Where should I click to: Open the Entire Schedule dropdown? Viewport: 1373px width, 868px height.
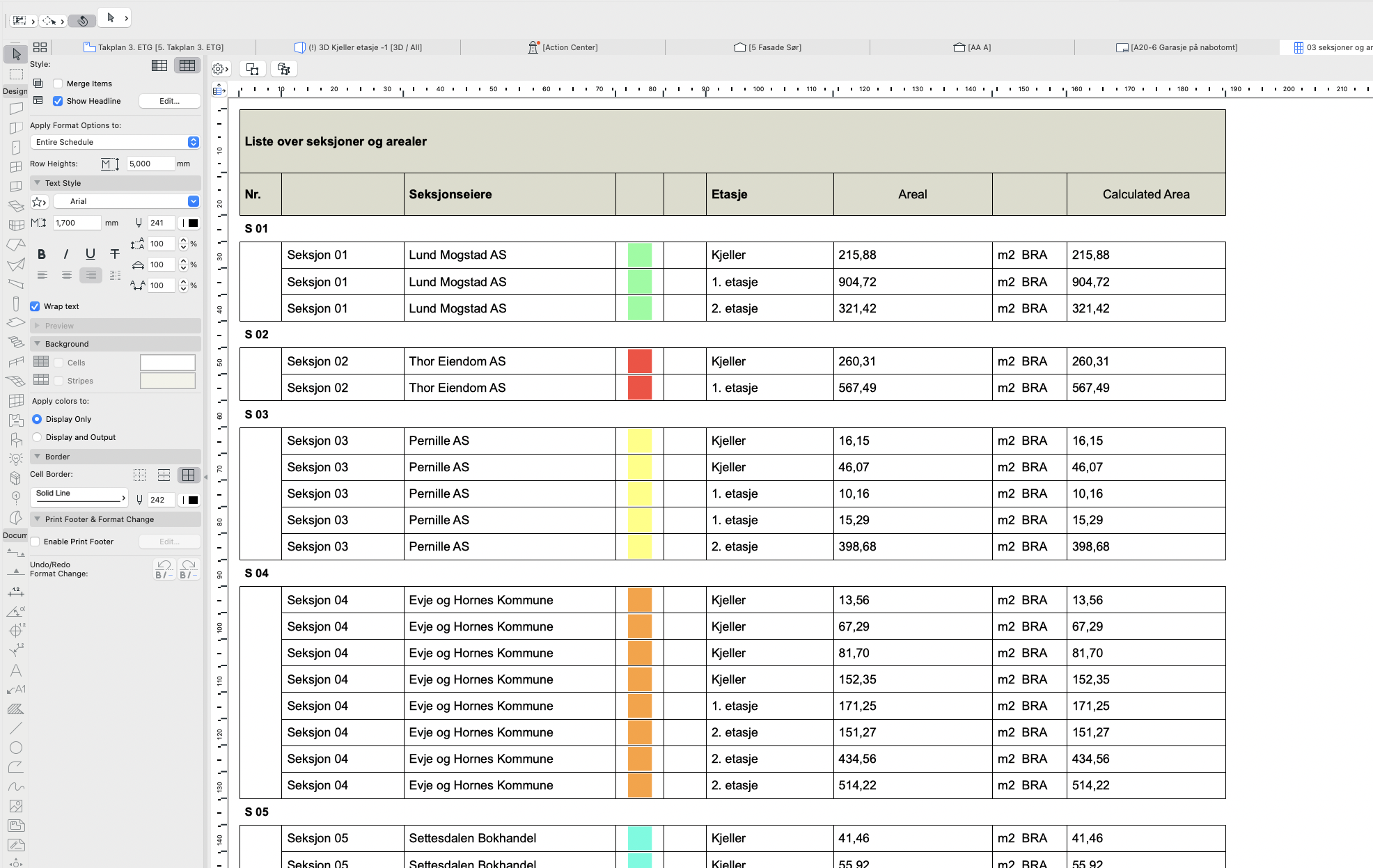click(x=115, y=142)
